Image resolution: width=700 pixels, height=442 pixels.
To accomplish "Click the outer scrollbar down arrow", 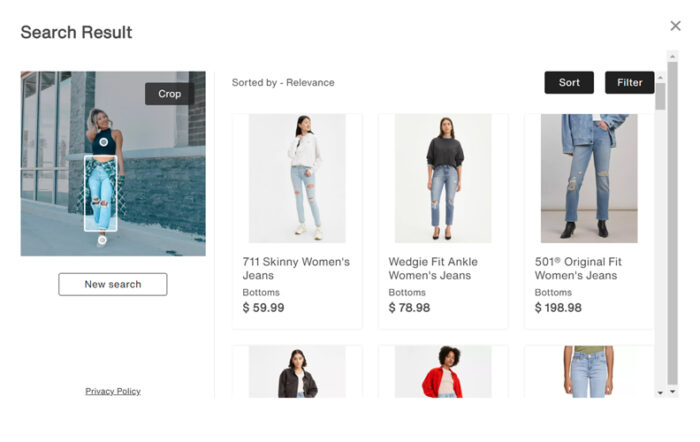I will [x=672, y=392].
